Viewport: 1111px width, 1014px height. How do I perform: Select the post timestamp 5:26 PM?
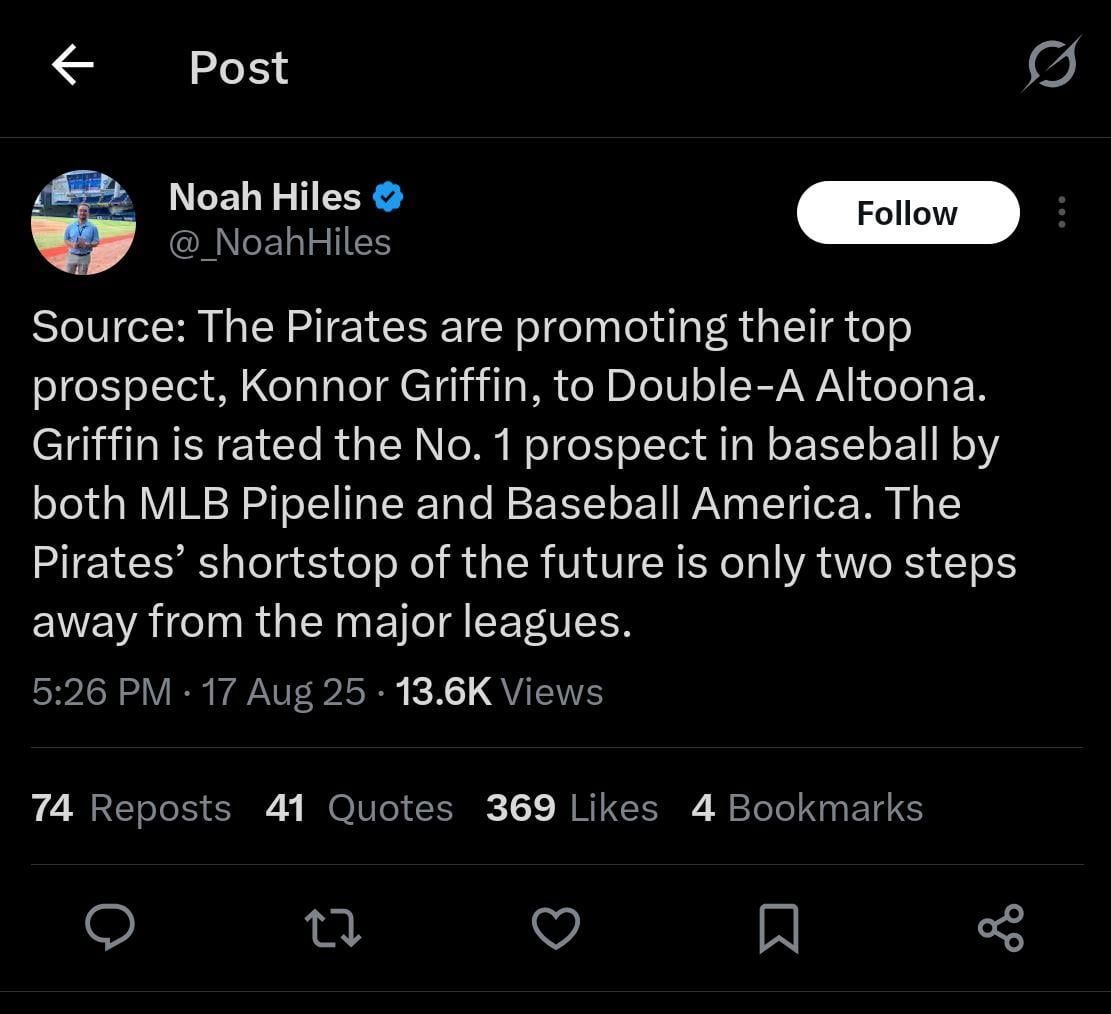coord(101,691)
